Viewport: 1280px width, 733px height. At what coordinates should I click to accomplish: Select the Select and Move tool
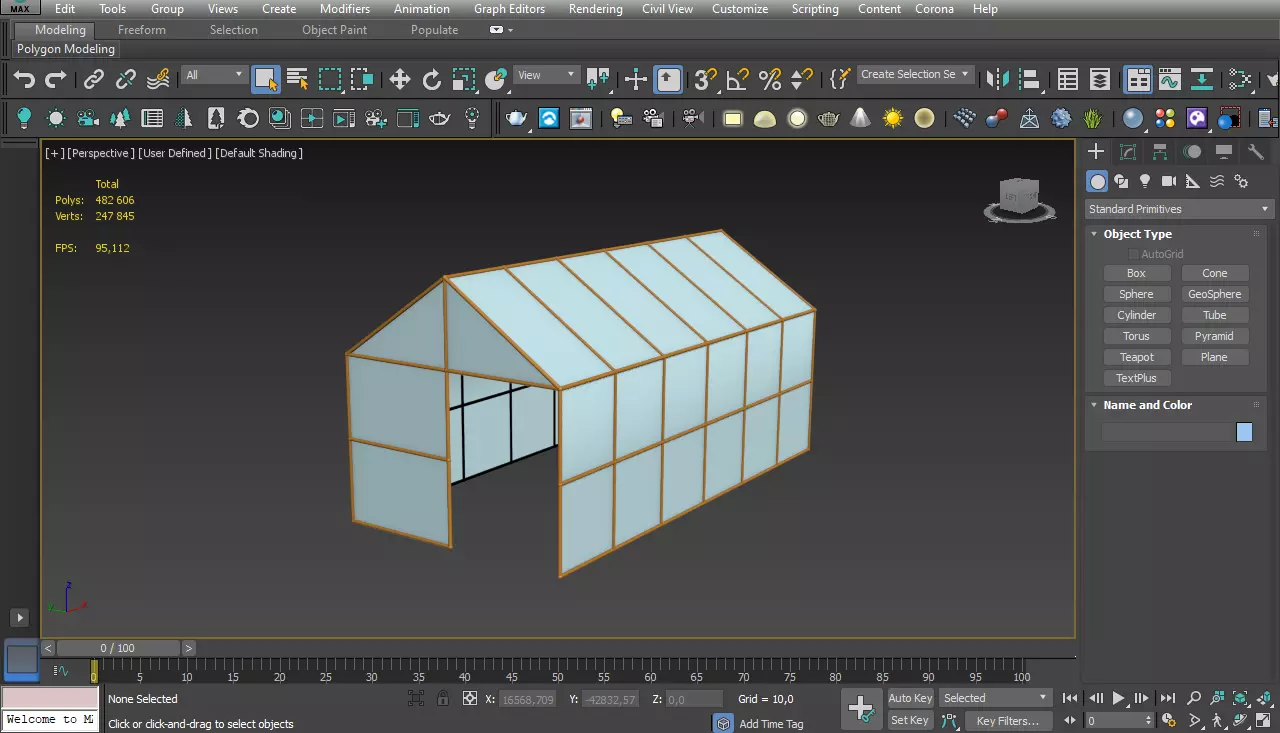(x=400, y=79)
